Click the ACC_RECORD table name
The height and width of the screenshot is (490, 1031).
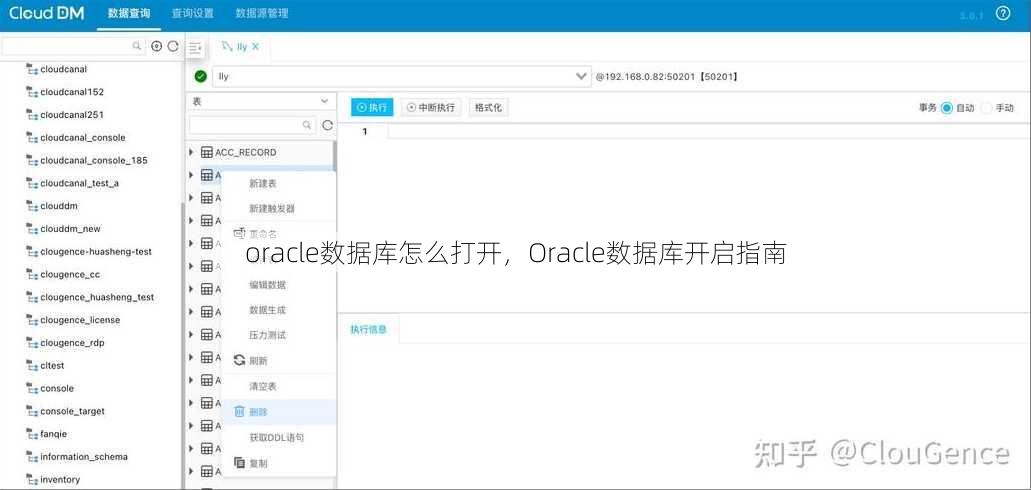tap(245, 153)
